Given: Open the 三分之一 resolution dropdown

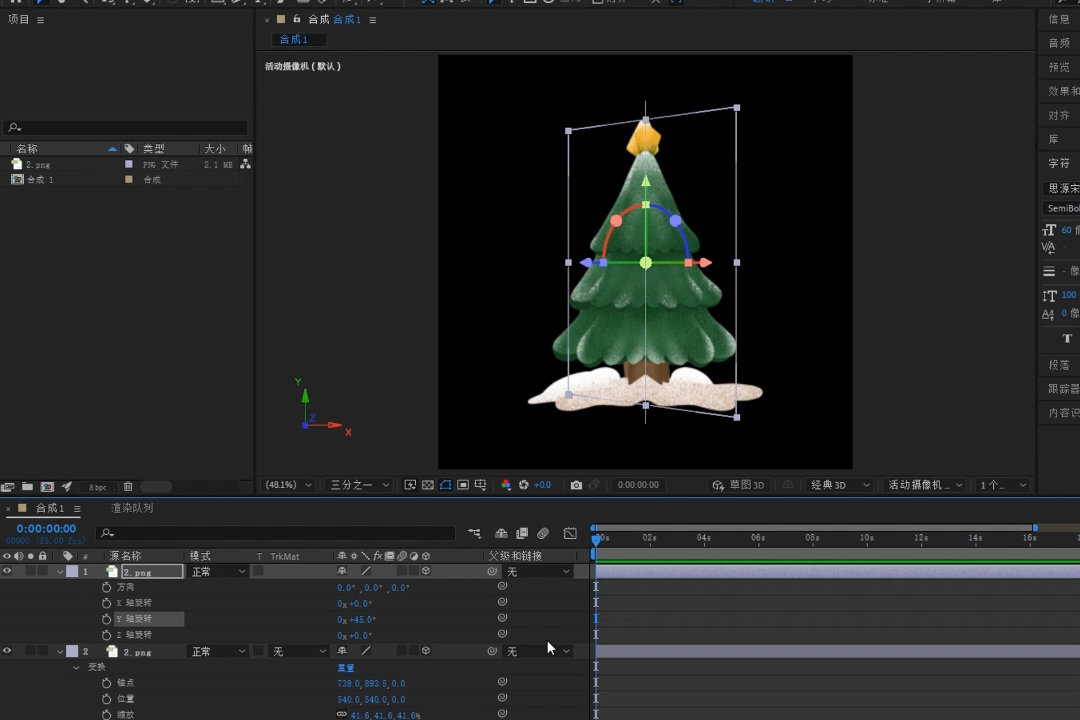Looking at the screenshot, I should tap(359, 485).
